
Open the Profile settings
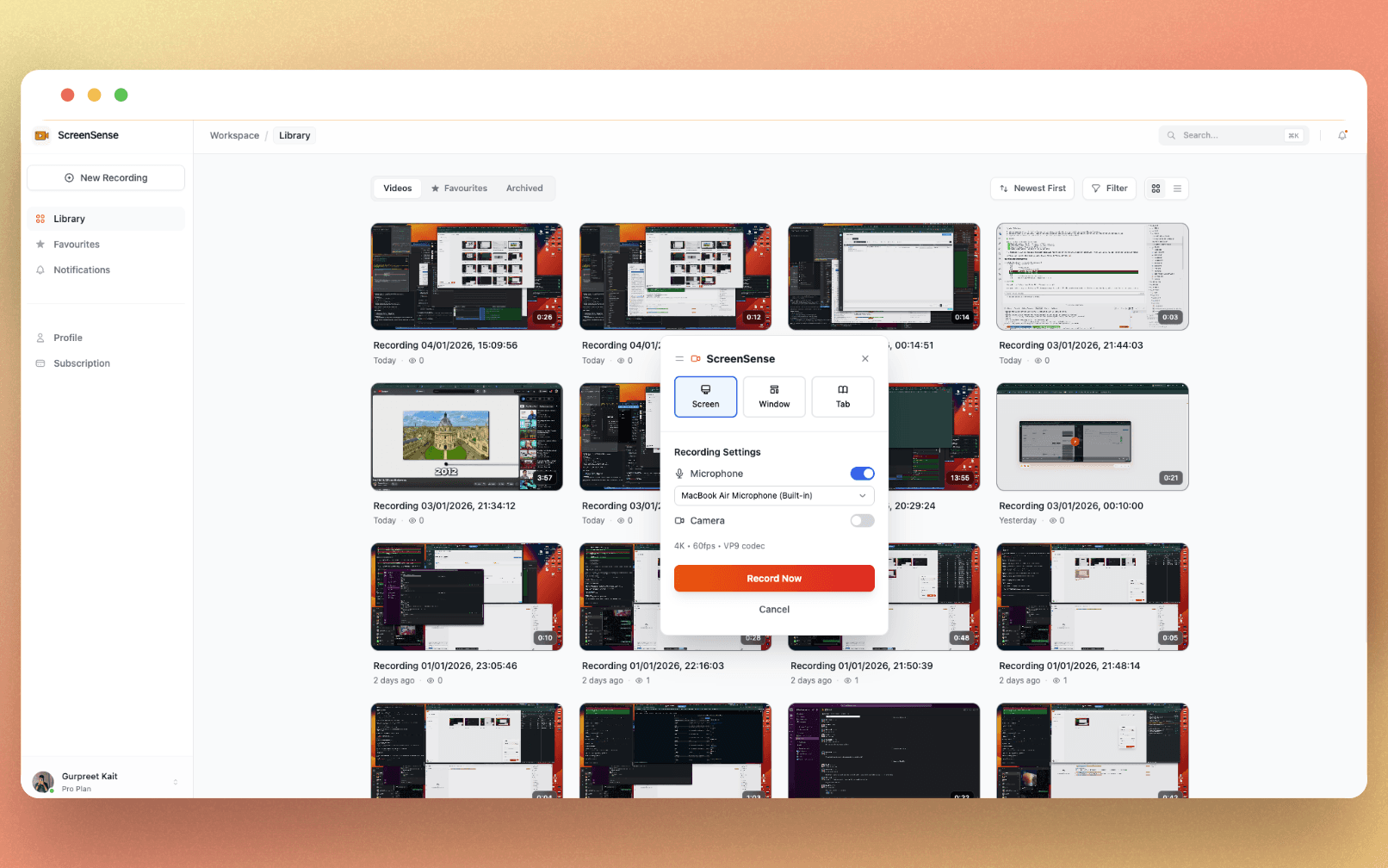(x=68, y=337)
